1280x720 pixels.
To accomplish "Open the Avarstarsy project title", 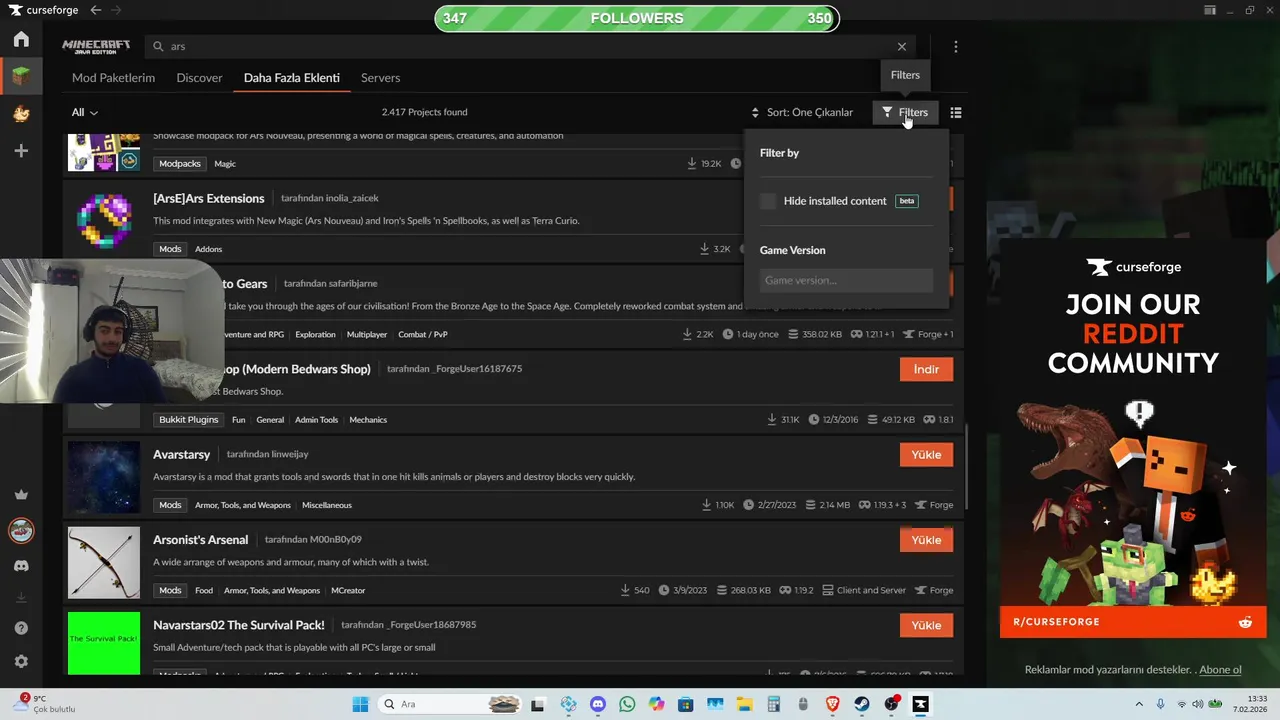I will (182, 455).
